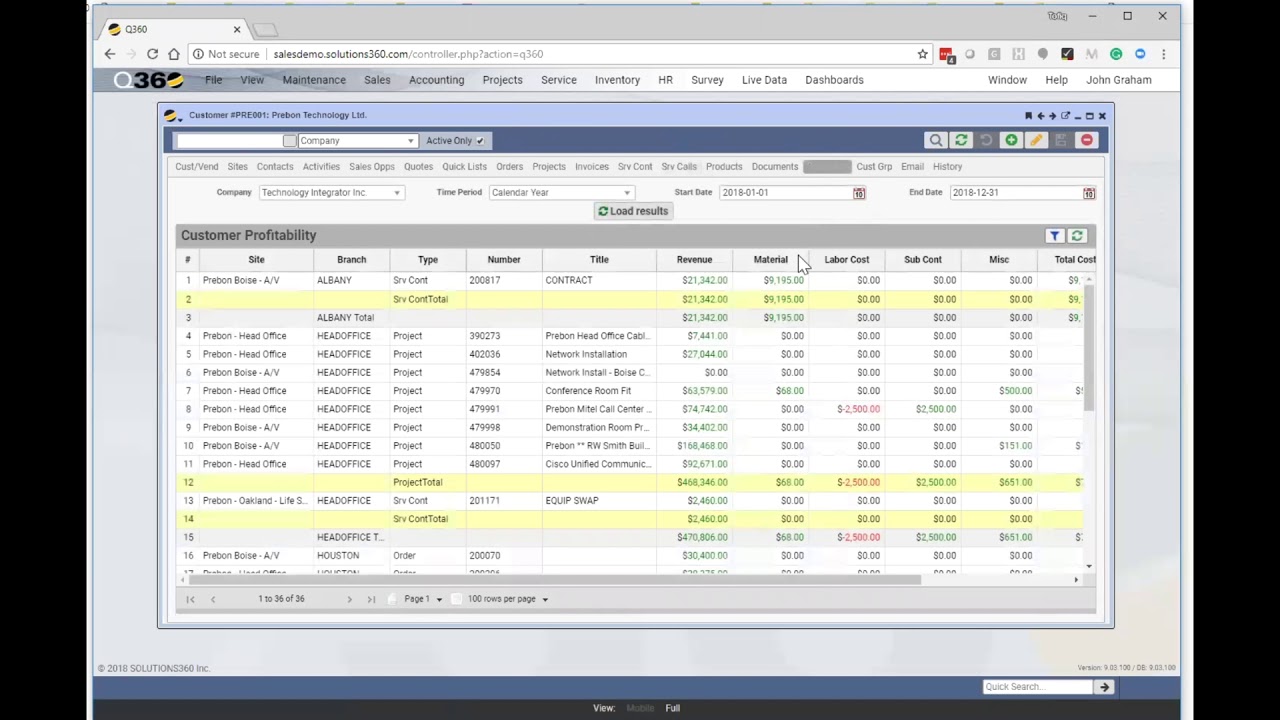
Task: Open the Time Period Calendar Year dropdown
Action: (x=560, y=193)
